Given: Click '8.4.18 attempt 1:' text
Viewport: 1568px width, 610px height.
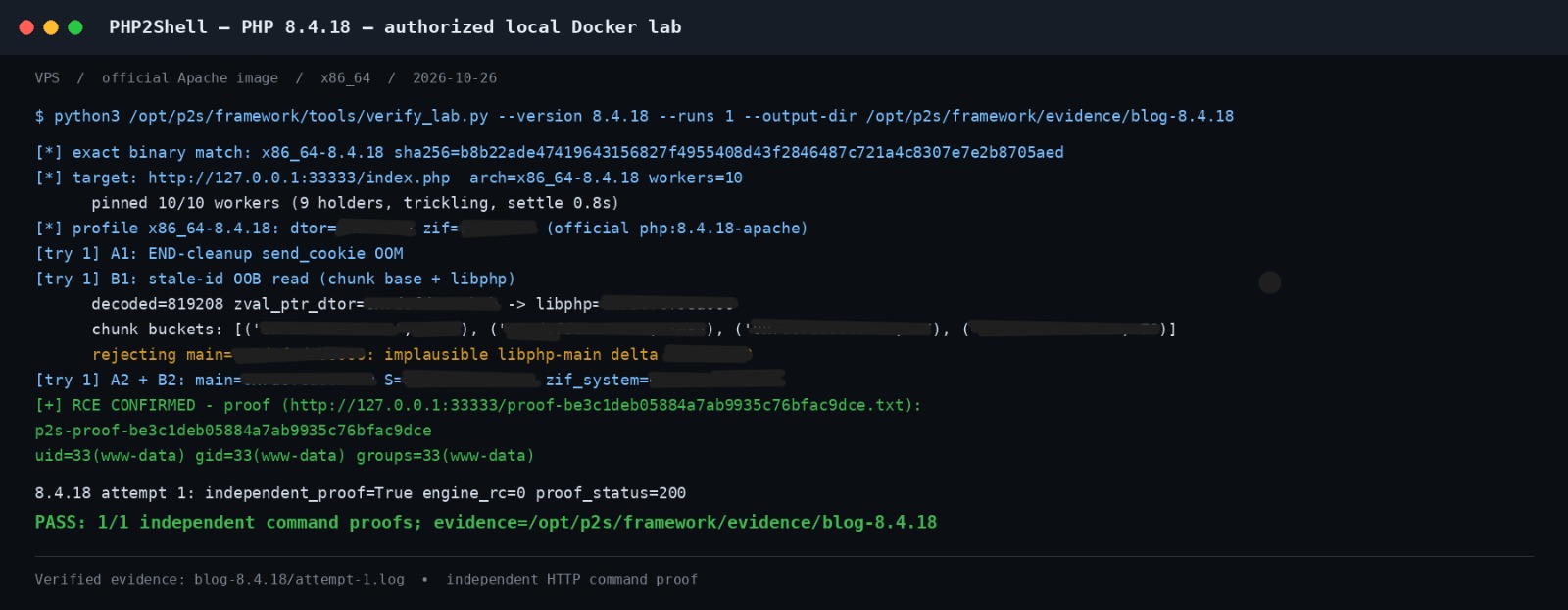Looking at the screenshot, I should click(x=115, y=493).
